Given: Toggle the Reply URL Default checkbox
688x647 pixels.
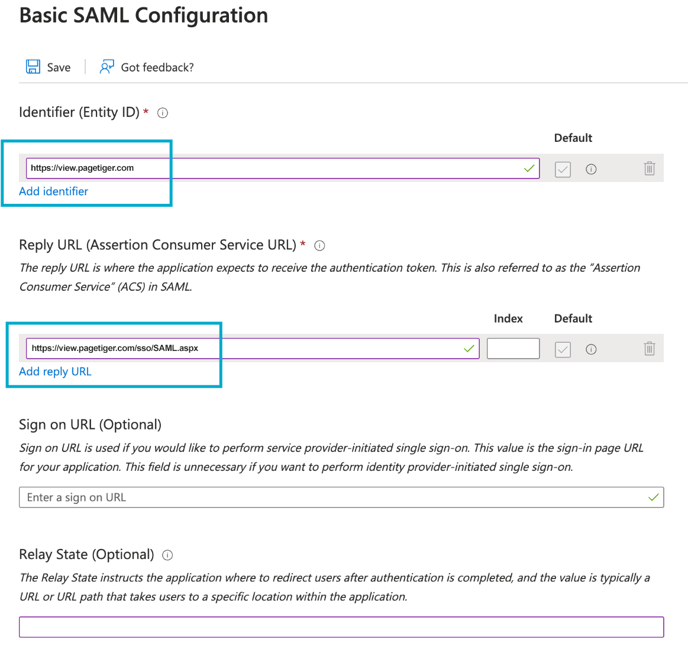Looking at the screenshot, I should pos(563,349).
